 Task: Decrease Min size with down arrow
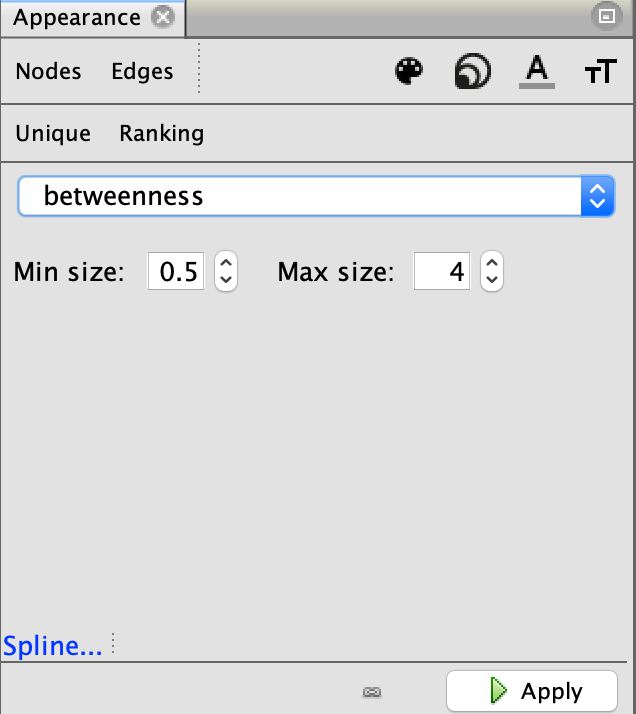pos(226,280)
